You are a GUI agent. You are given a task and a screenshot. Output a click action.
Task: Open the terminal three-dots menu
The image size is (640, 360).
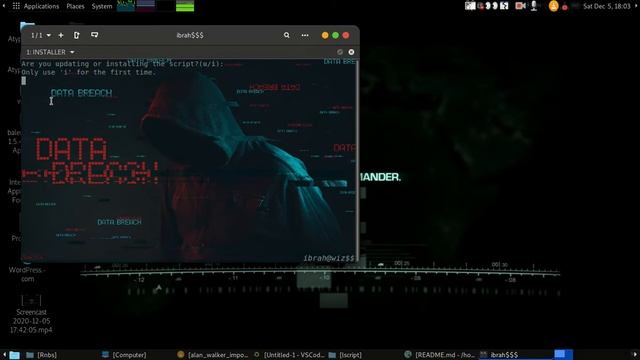pyautogui.click(x=305, y=35)
